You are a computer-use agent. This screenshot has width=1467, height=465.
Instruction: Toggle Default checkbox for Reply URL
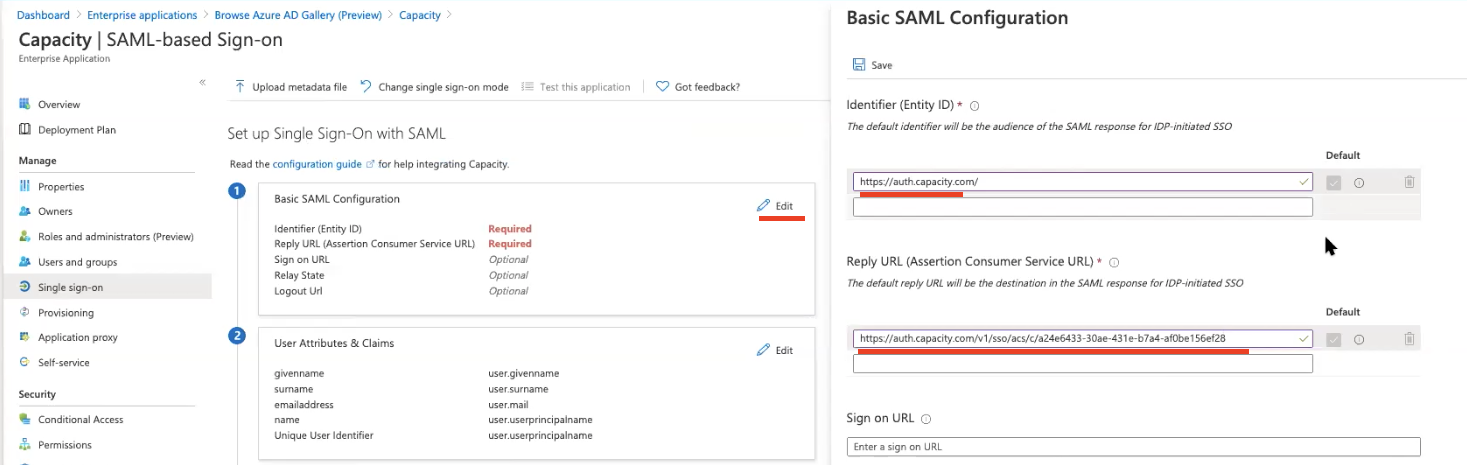(1333, 339)
